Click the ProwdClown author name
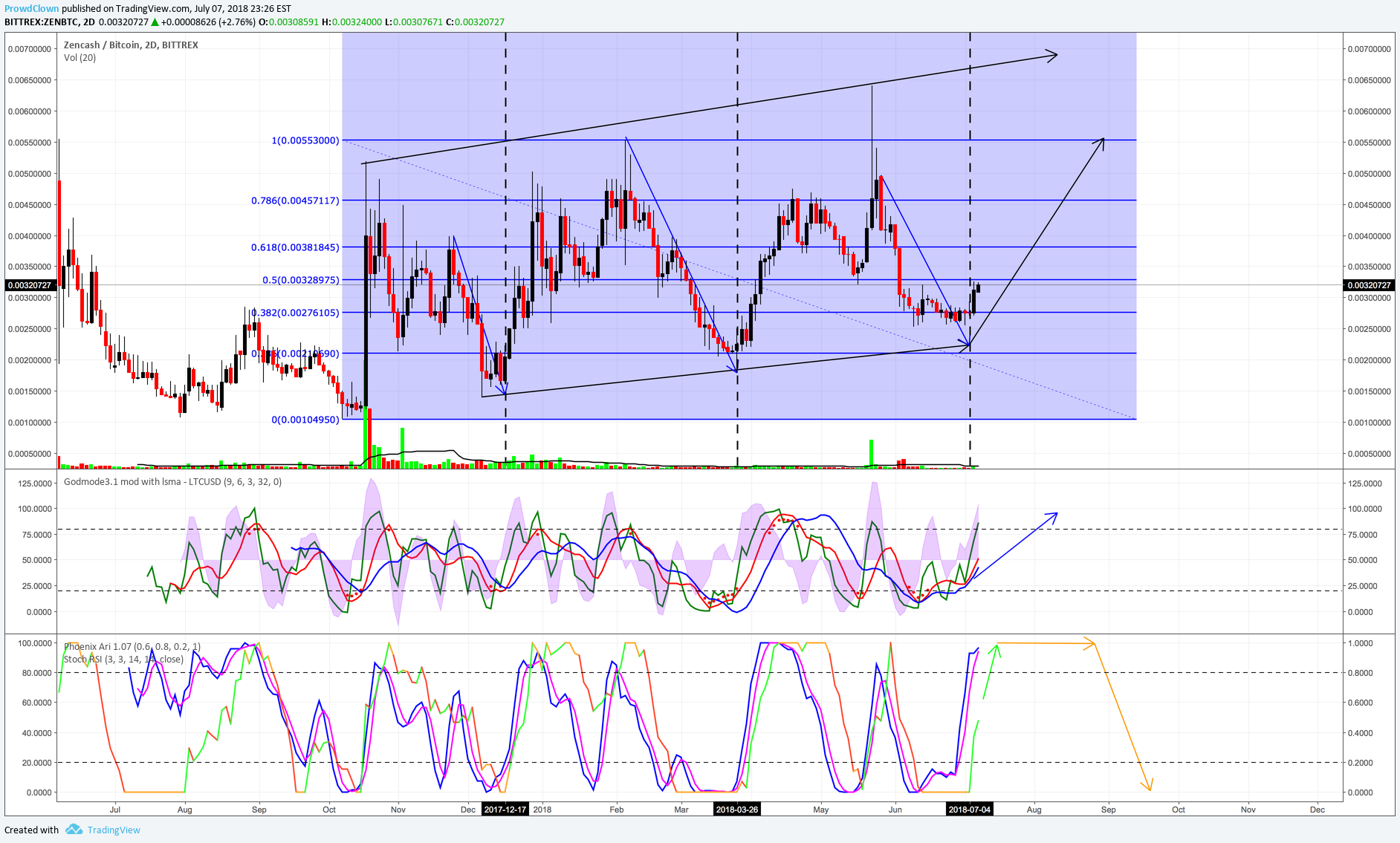The width and height of the screenshot is (1400, 843). [x=32, y=9]
